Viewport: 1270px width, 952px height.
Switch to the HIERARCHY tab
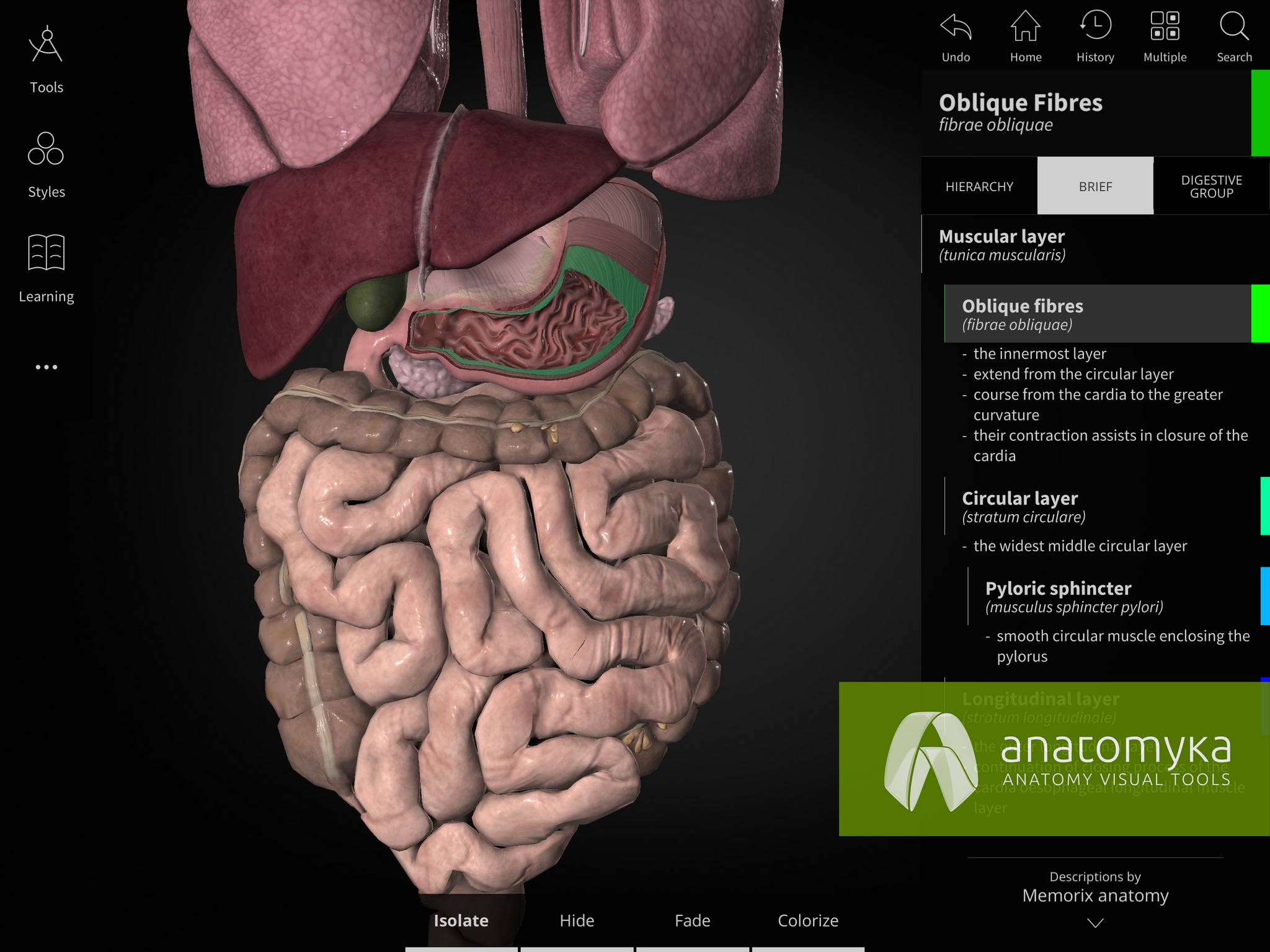click(x=979, y=186)
